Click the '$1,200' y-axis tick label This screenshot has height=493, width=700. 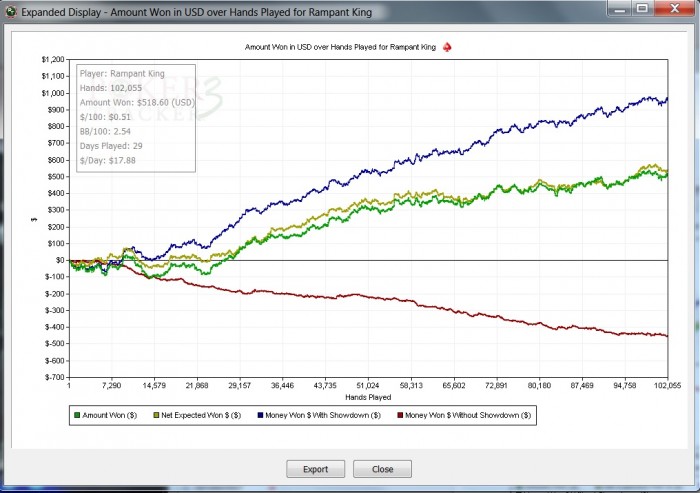[x=53, y=60]
